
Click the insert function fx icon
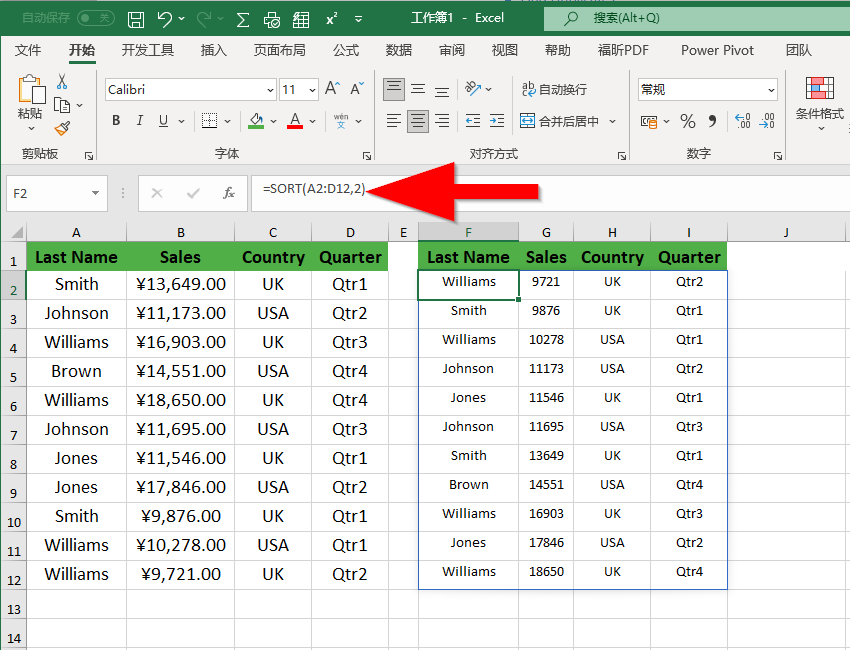pyautogui.click(x=229, y=193)
